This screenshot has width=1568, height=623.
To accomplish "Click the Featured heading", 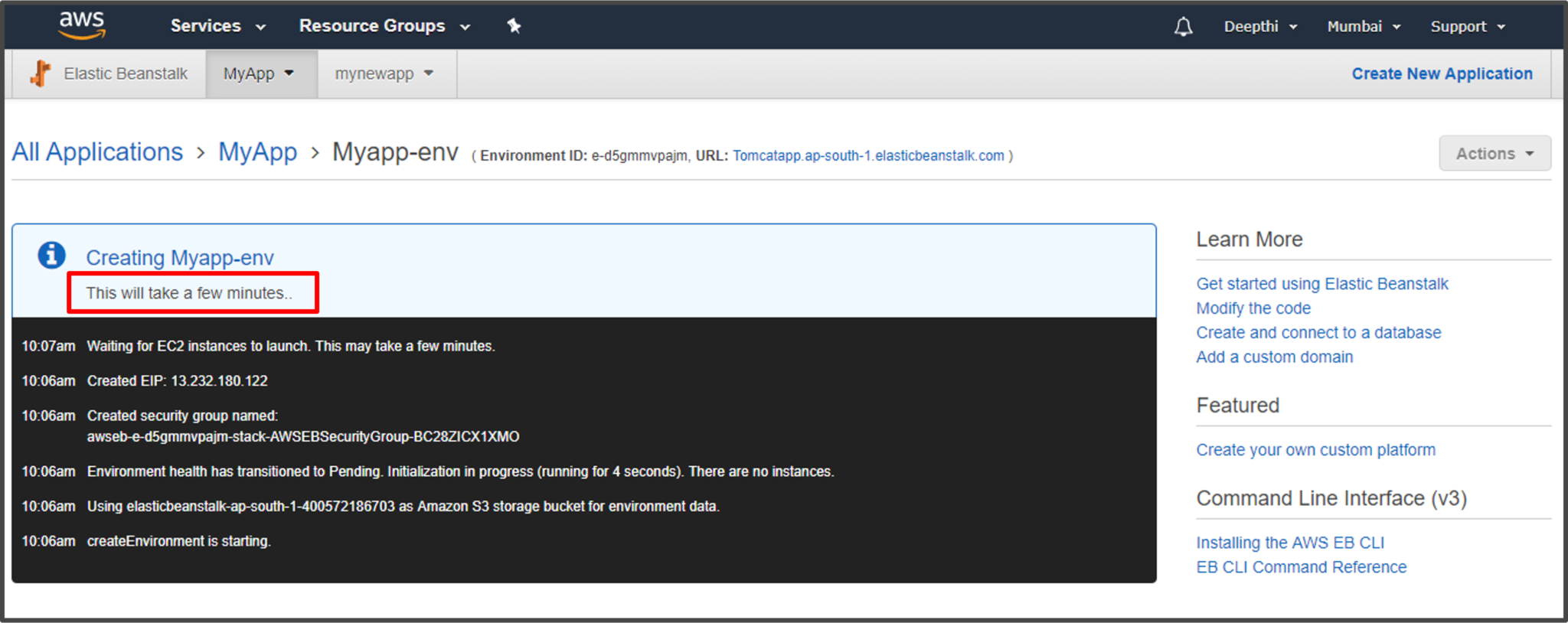I will (x=1237, y=406).
